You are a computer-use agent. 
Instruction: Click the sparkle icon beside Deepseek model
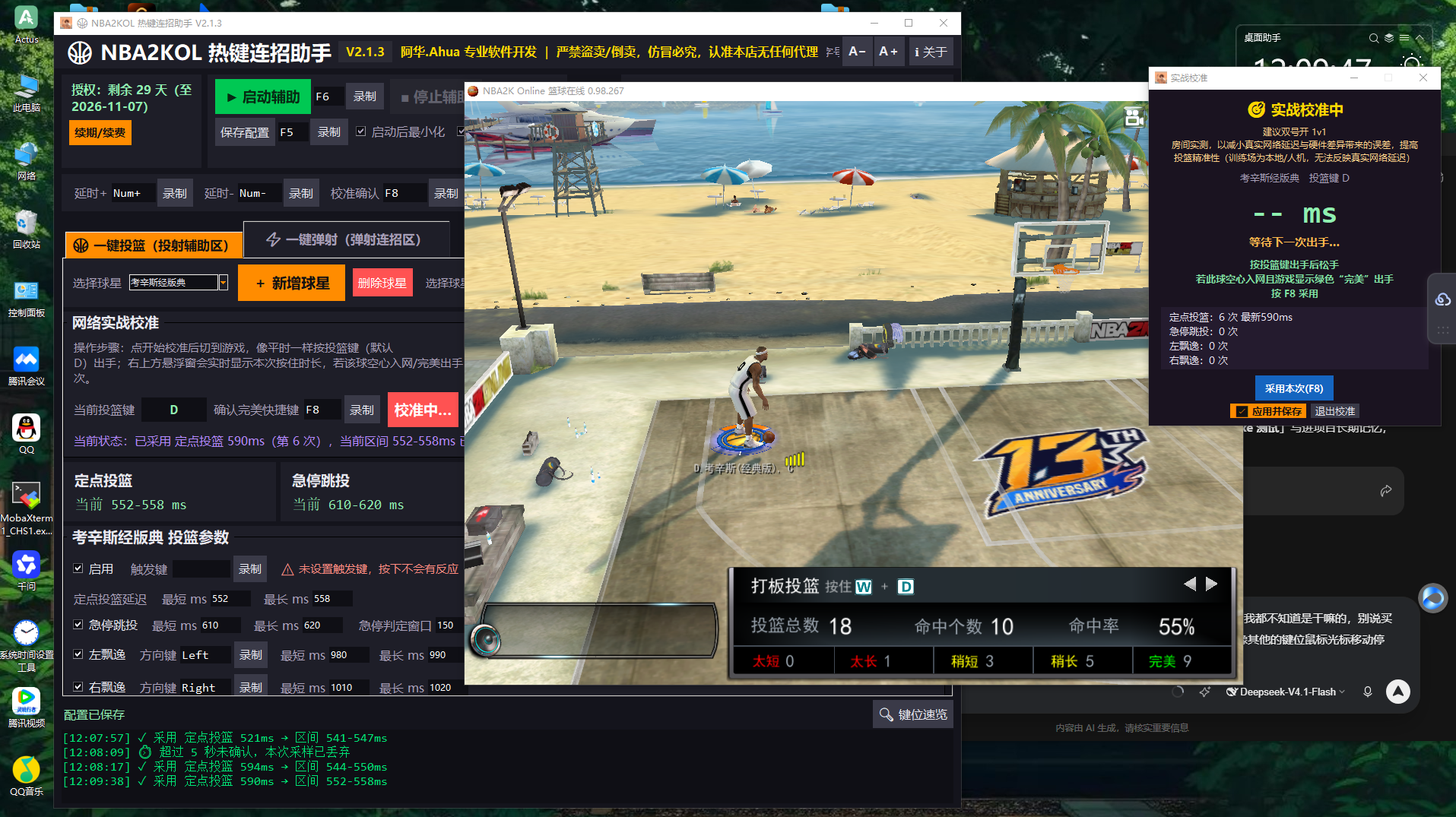click(x=1204, y=692)
